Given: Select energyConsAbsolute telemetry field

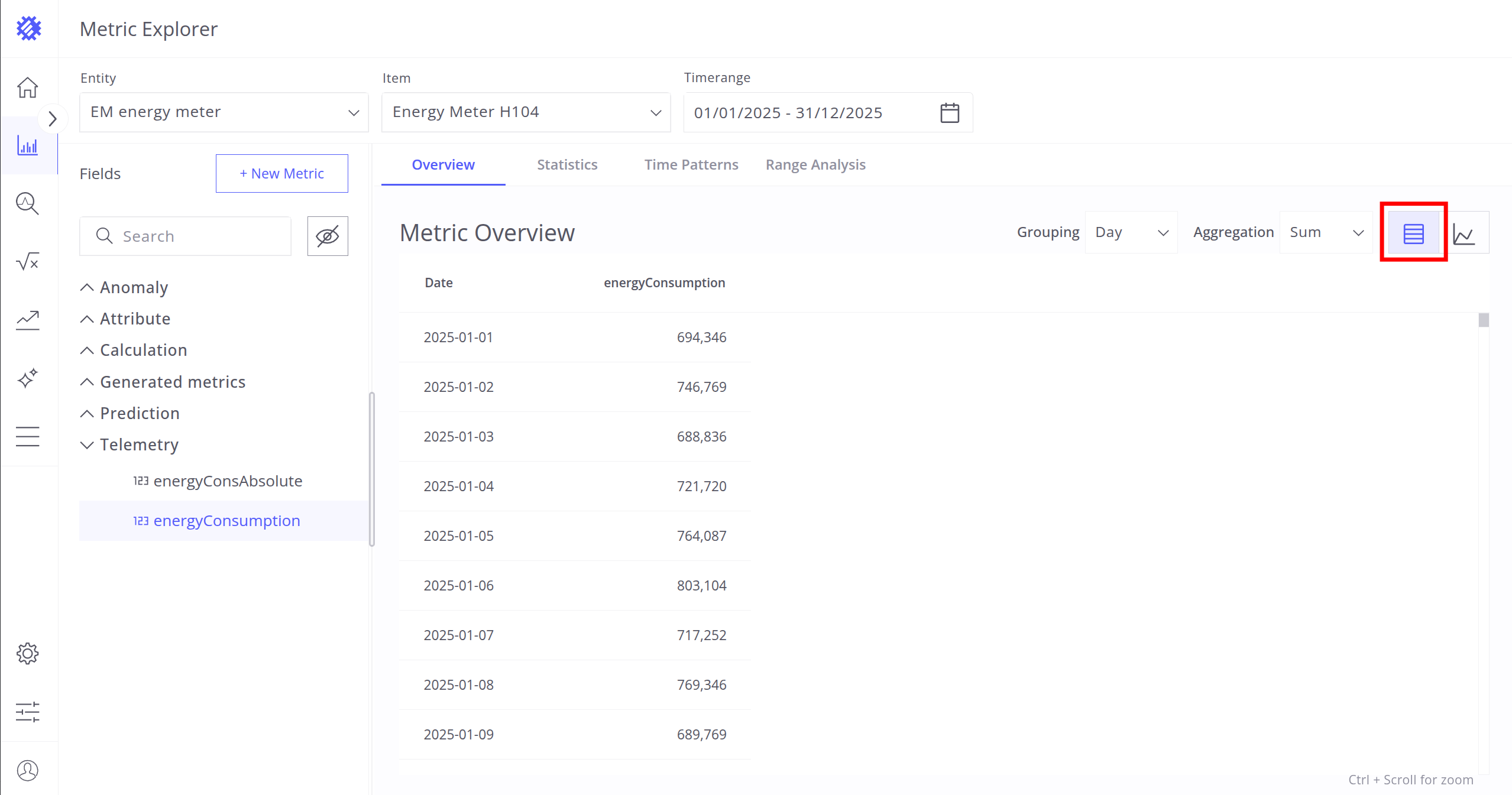Looking at the screenshot, I should click(227, 481).
